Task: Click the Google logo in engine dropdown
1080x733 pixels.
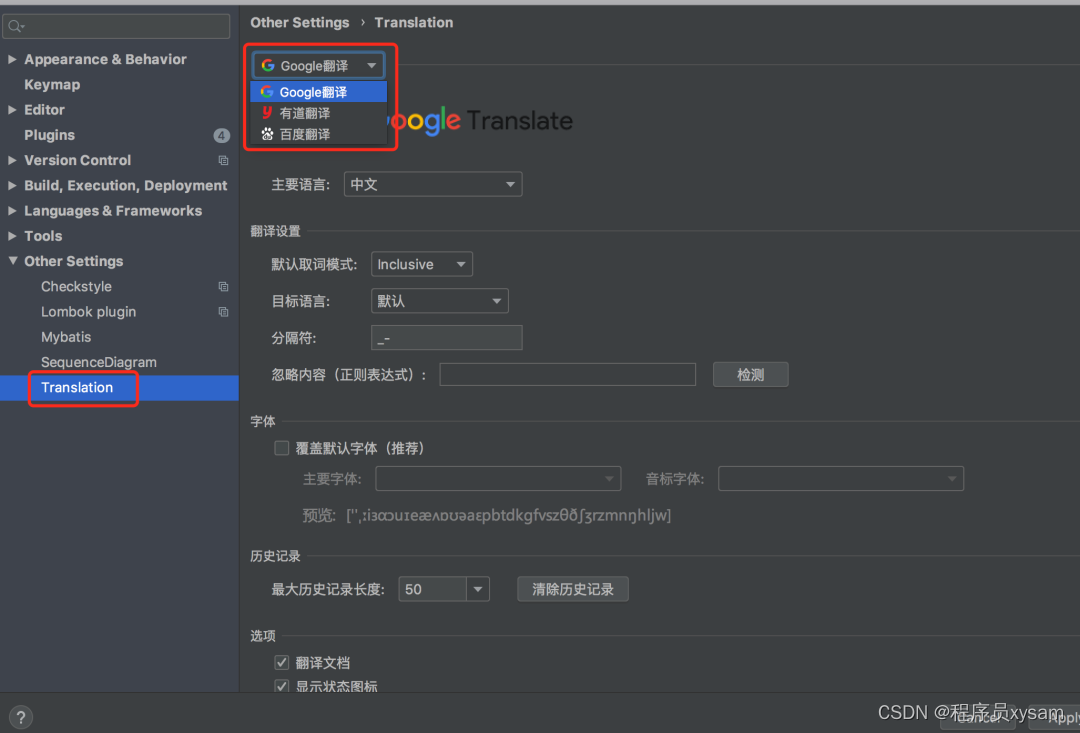Action: pyautogui.click(x=268, y=65)
